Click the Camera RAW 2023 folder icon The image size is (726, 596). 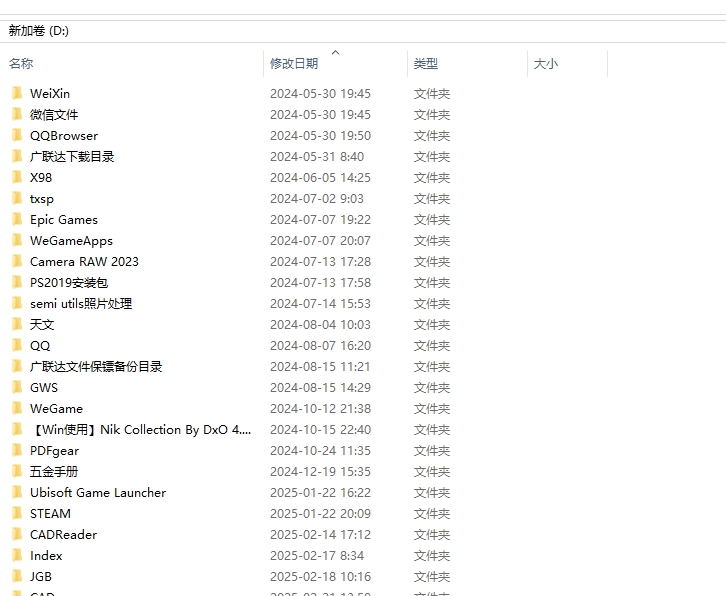[x=17, y=262]
